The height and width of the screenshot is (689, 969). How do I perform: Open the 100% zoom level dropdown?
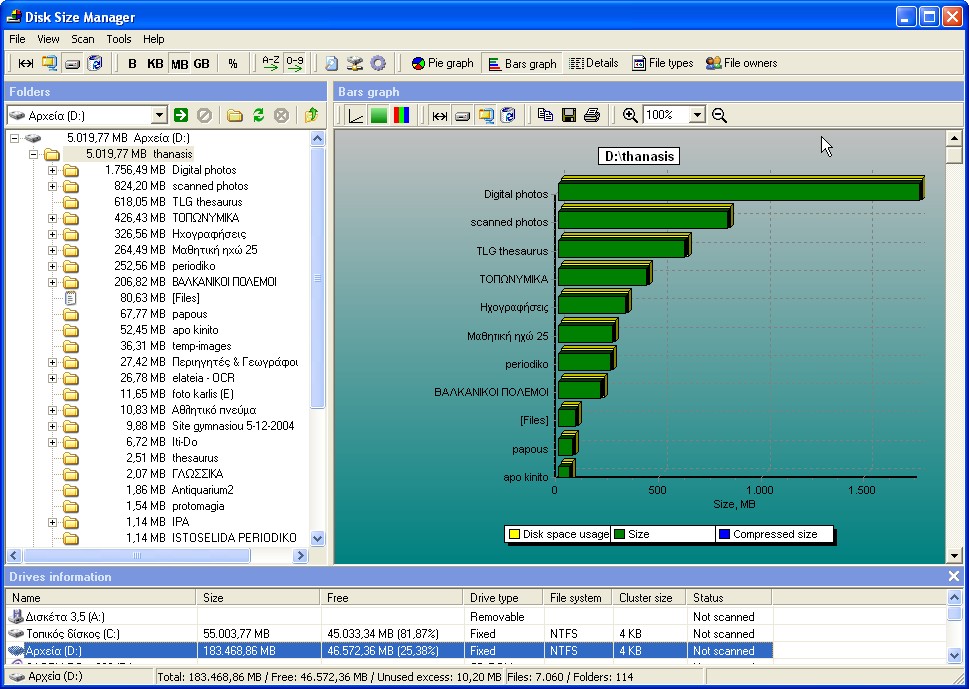[x=697, y=116]
